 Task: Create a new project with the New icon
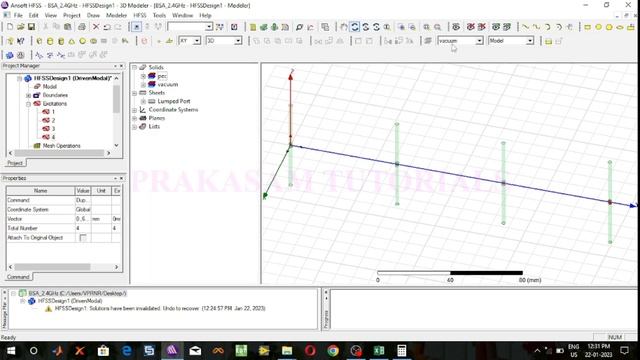coord(10,27)
